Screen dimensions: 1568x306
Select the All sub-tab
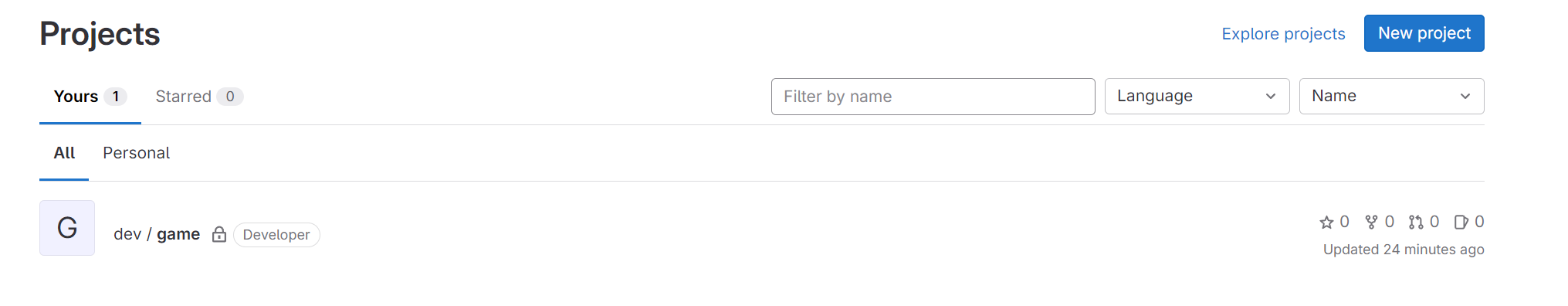click(x=64, y=153)
